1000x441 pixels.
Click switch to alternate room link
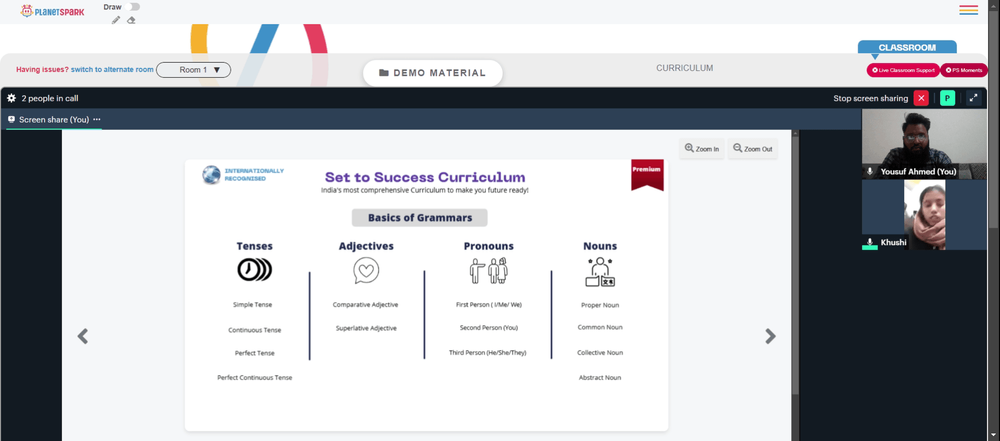click(x=112, y=70)
